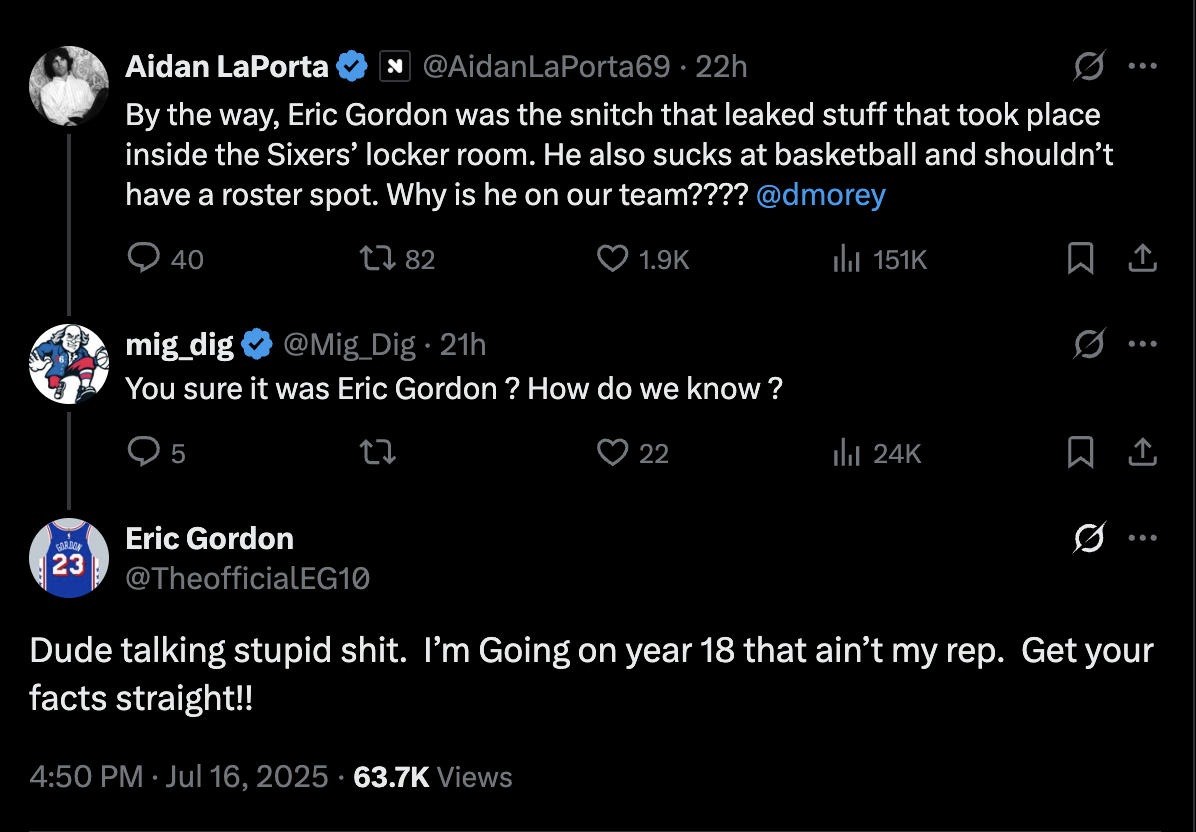This screenshot has width=1196, height=832.
Task: Repost Aidan LaPorta's tweet
Action: click(x=377, y=259)
